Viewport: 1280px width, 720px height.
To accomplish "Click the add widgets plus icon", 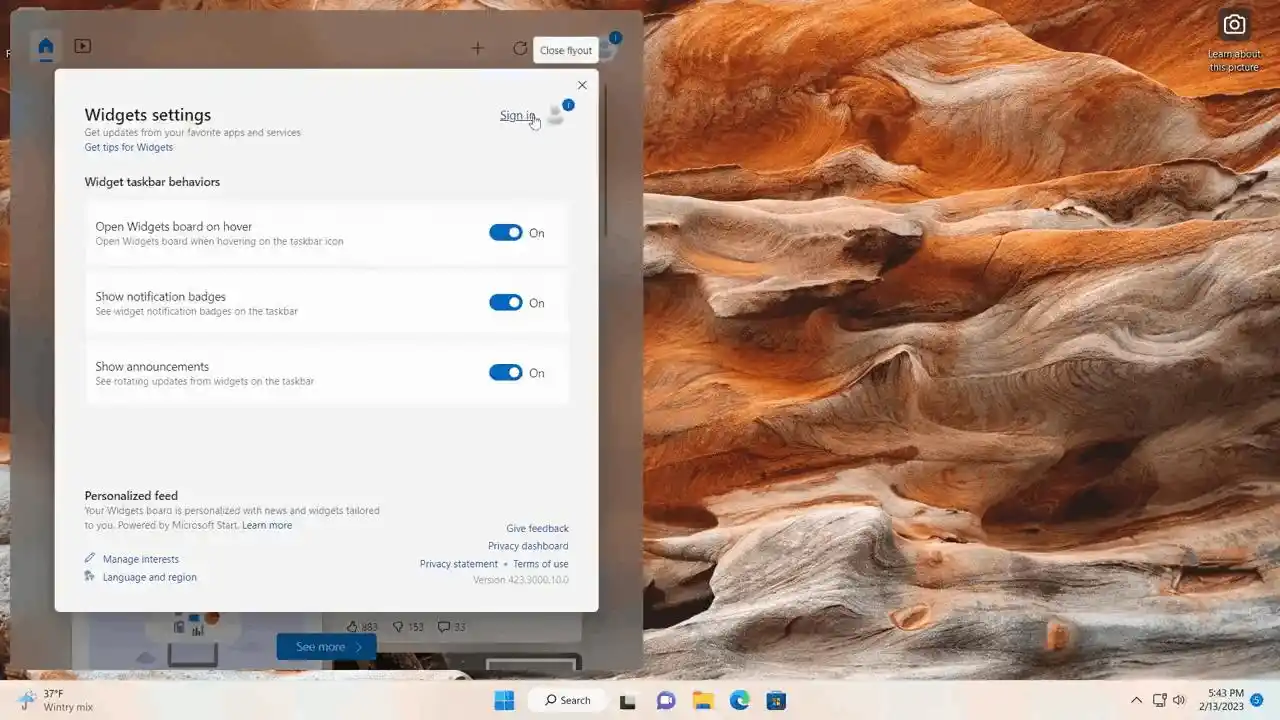I will coord(477,48).
